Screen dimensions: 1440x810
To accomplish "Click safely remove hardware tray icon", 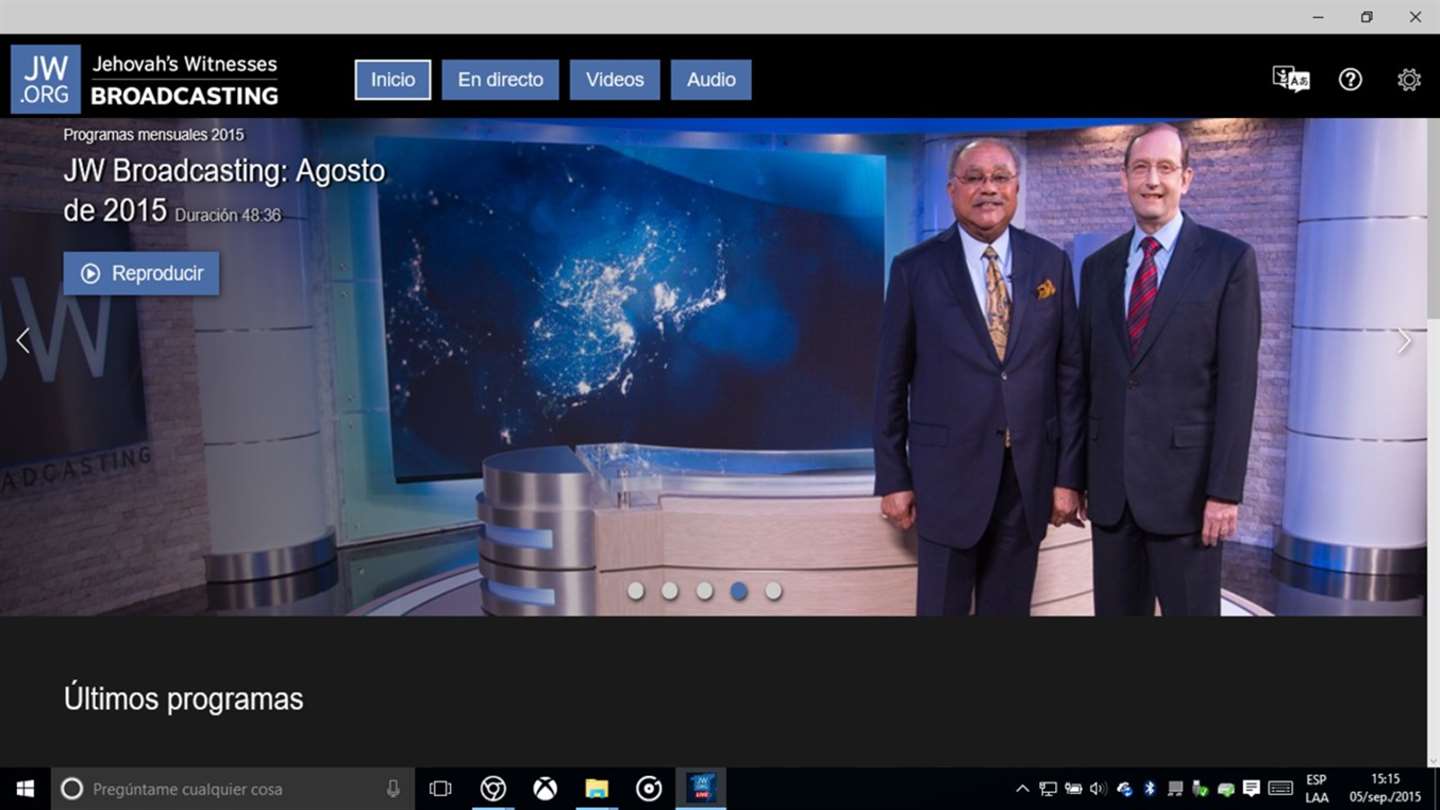I will click(x=1200, y=789).
